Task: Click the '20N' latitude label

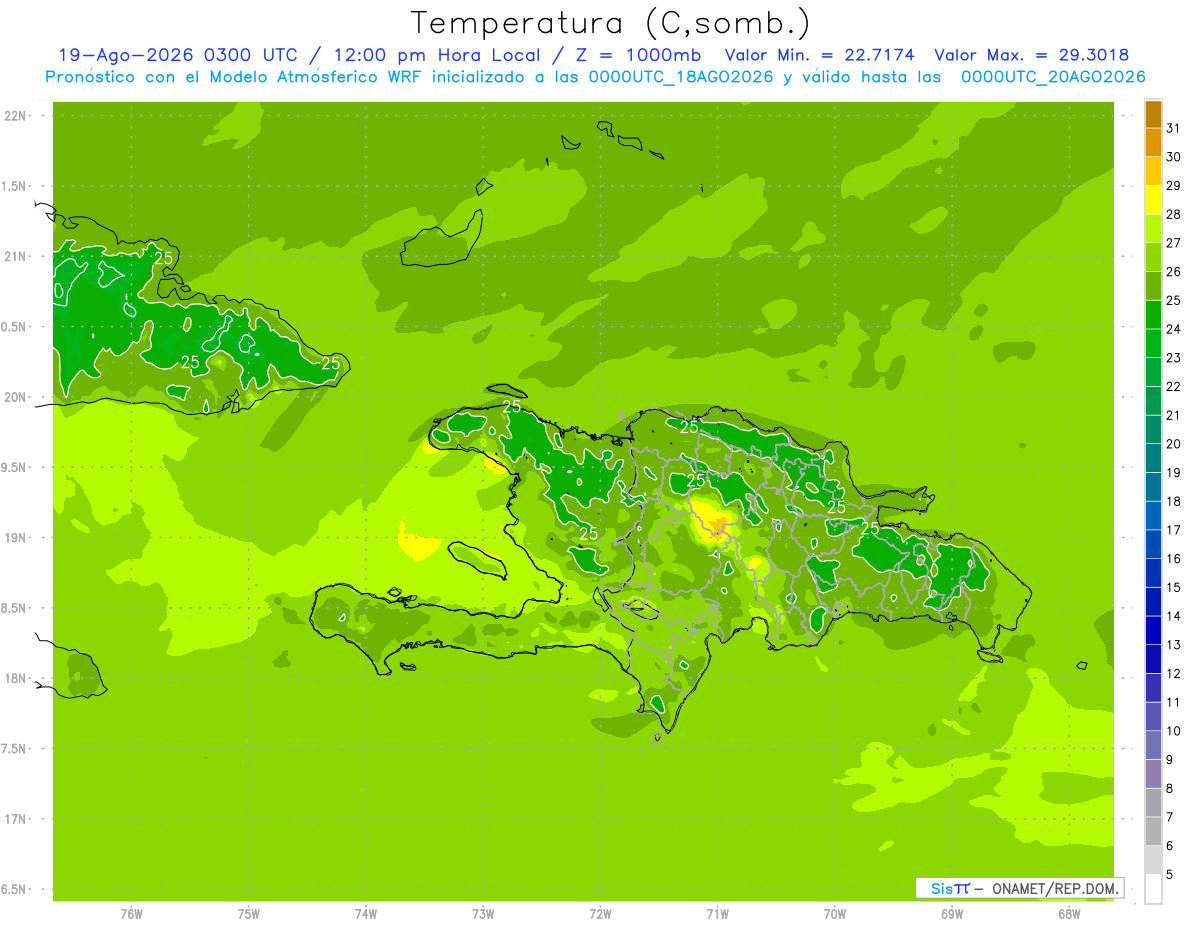Action: tap(15, 397)
